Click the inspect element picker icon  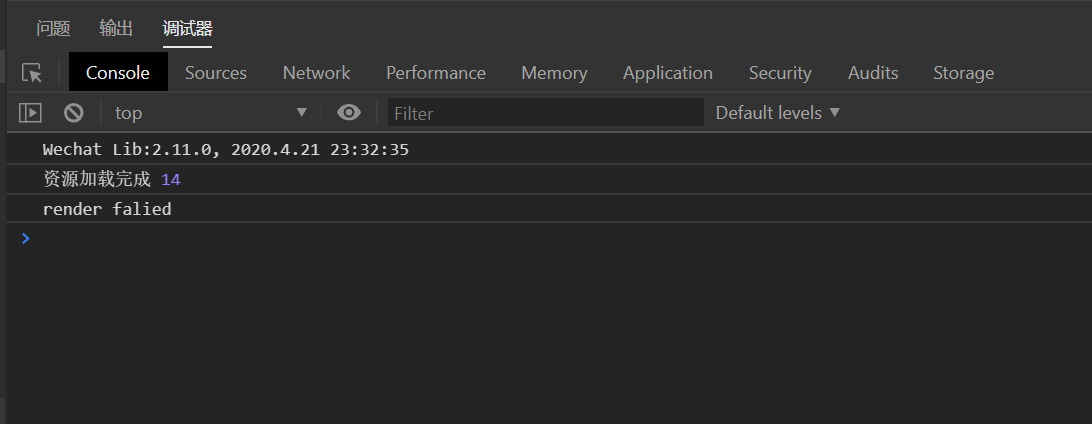tap(32, 73)
